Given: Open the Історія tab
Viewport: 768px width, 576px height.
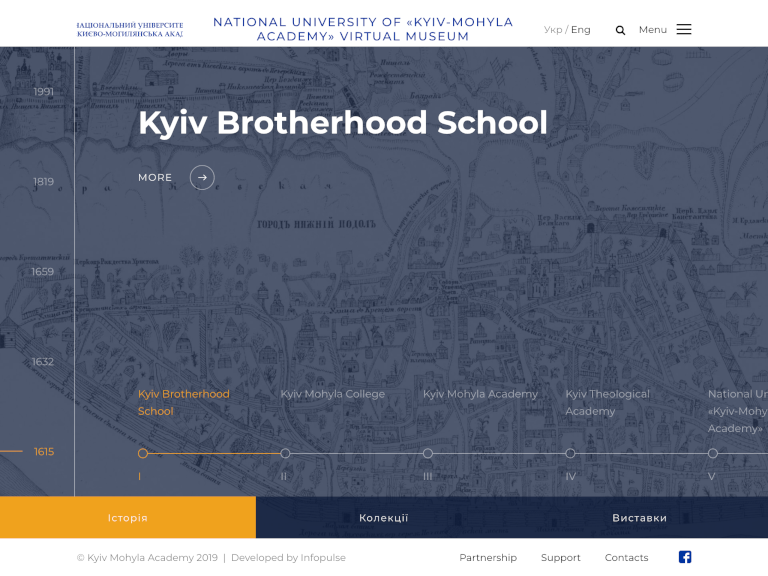Looking at the screenshot, I should coord(128,517).
